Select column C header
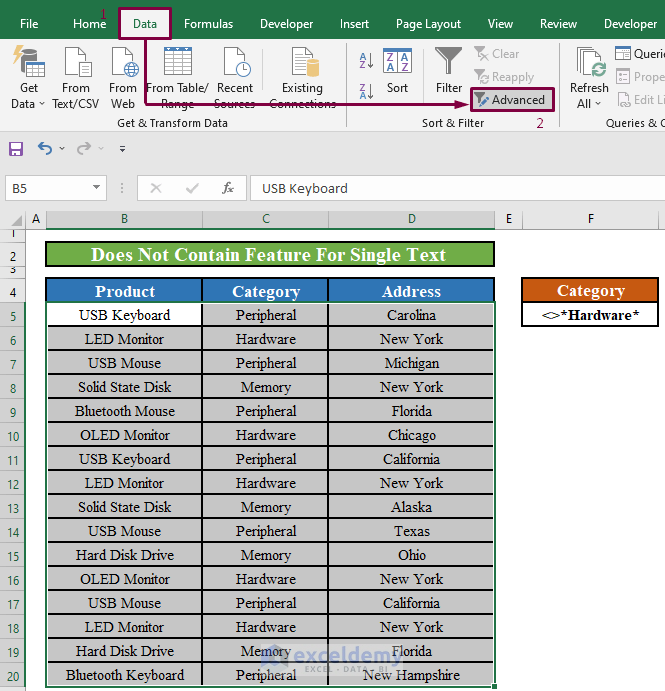This screenshot has height=691, width=665. click(x=266, y=219)
